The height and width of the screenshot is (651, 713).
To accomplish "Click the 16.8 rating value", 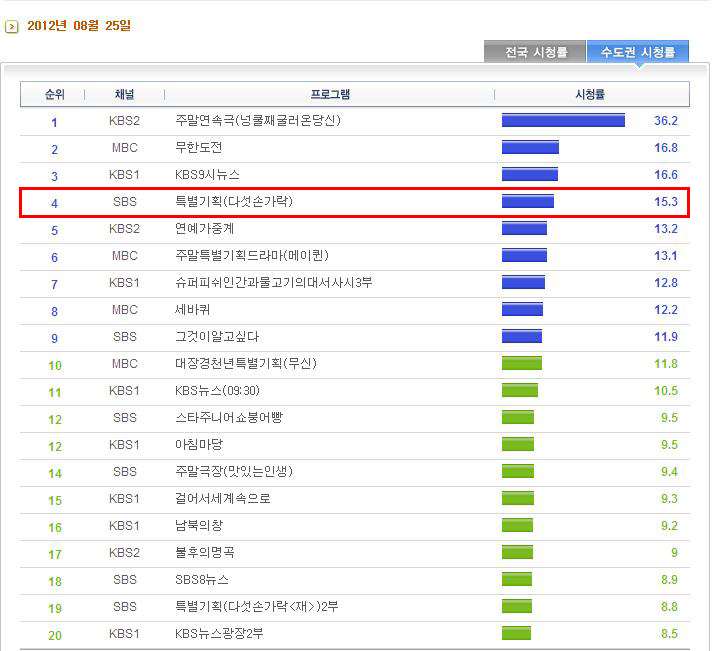I will (666, 148).
